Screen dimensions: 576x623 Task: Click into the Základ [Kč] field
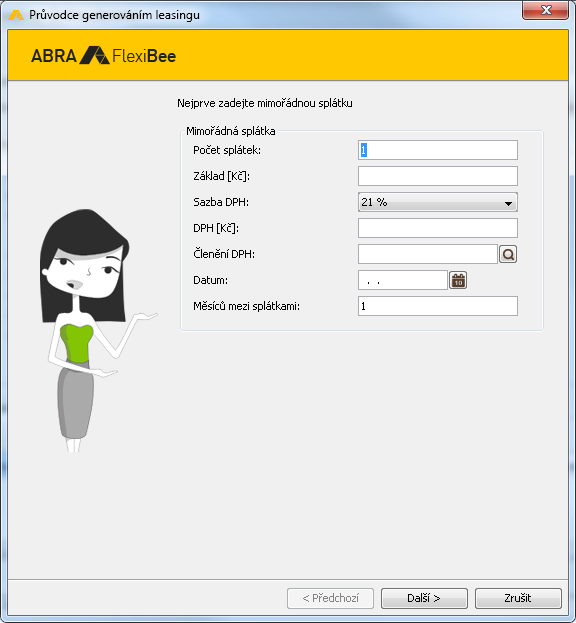[438, 176]
